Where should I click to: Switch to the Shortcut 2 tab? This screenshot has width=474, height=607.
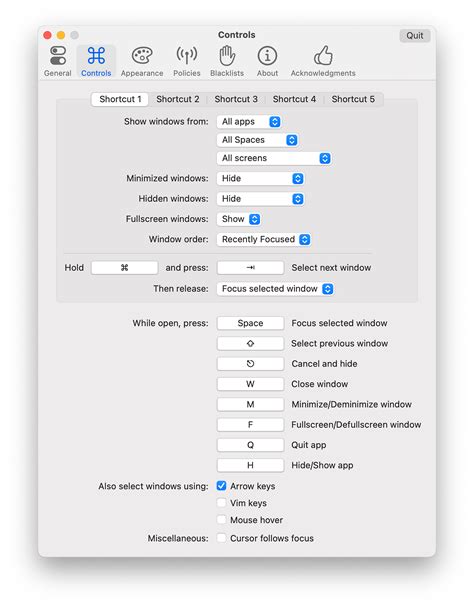pos(178,99)
